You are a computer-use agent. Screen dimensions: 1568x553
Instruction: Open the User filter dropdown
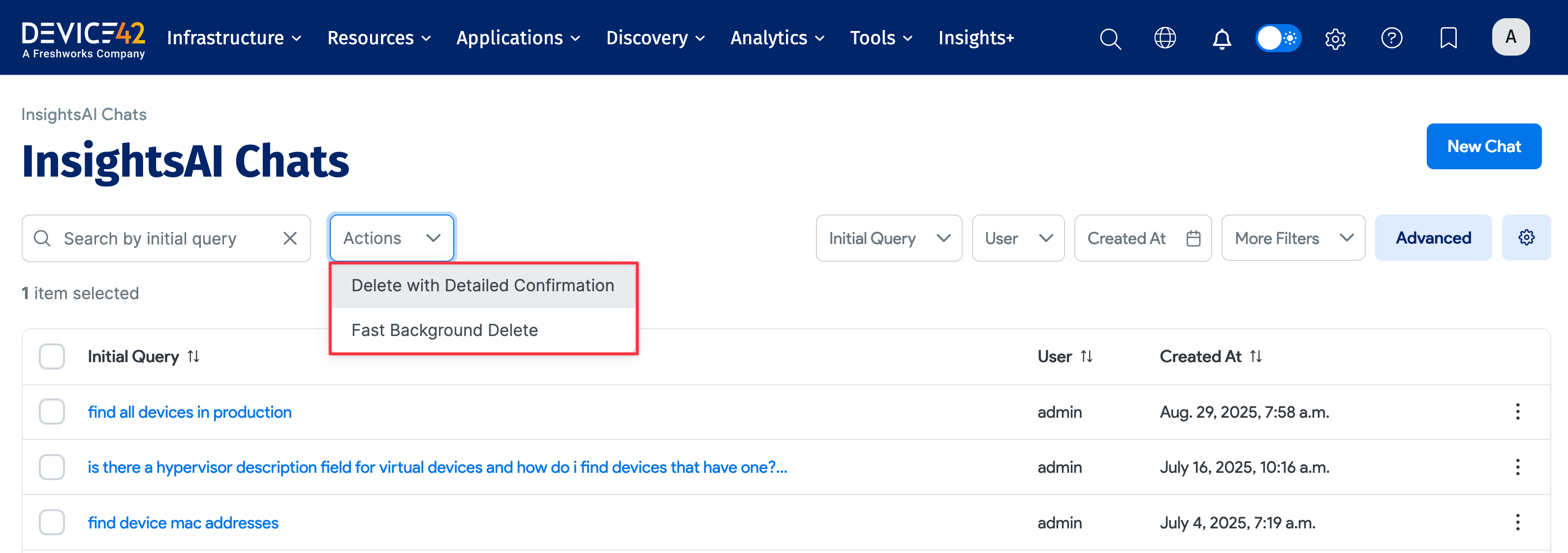pos(1018,238)
